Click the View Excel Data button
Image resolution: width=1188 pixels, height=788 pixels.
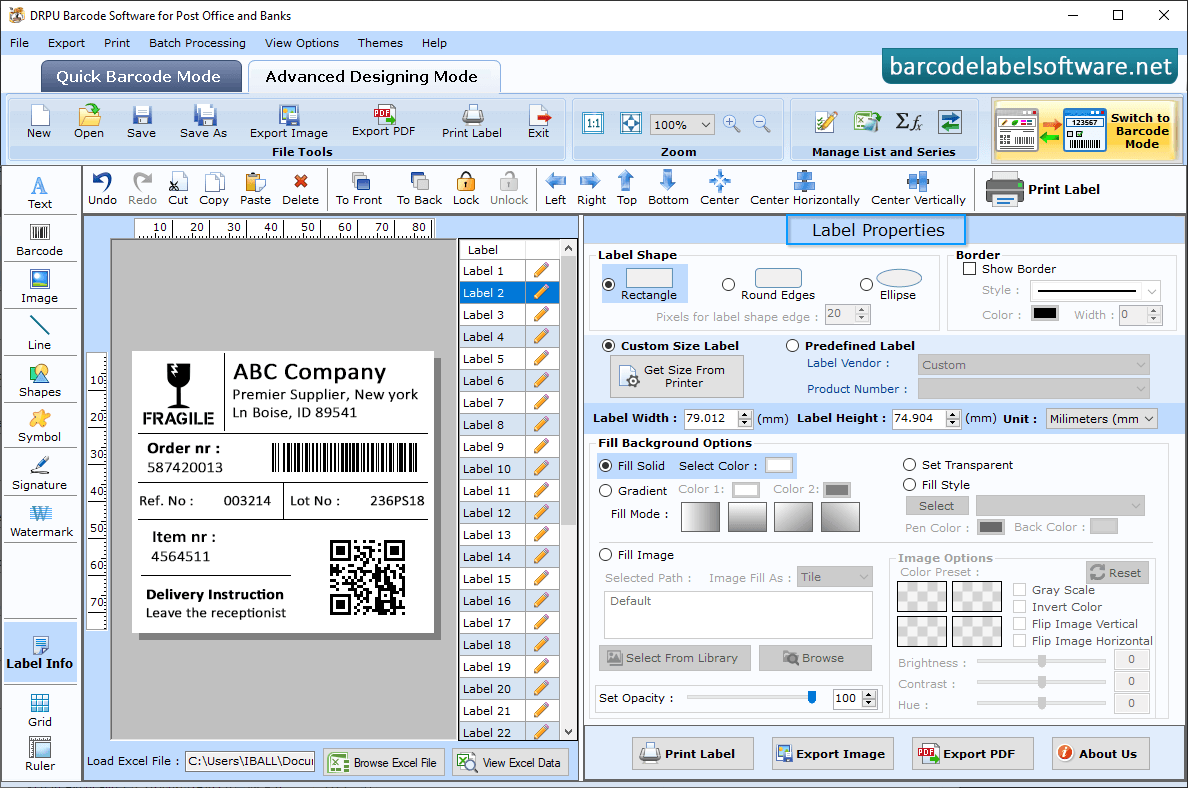click(x=511, y=762)
